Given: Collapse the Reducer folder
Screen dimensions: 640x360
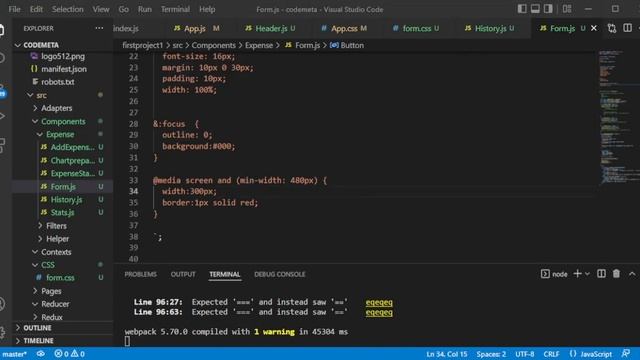Looking at the screenshot, I should 55,304.
